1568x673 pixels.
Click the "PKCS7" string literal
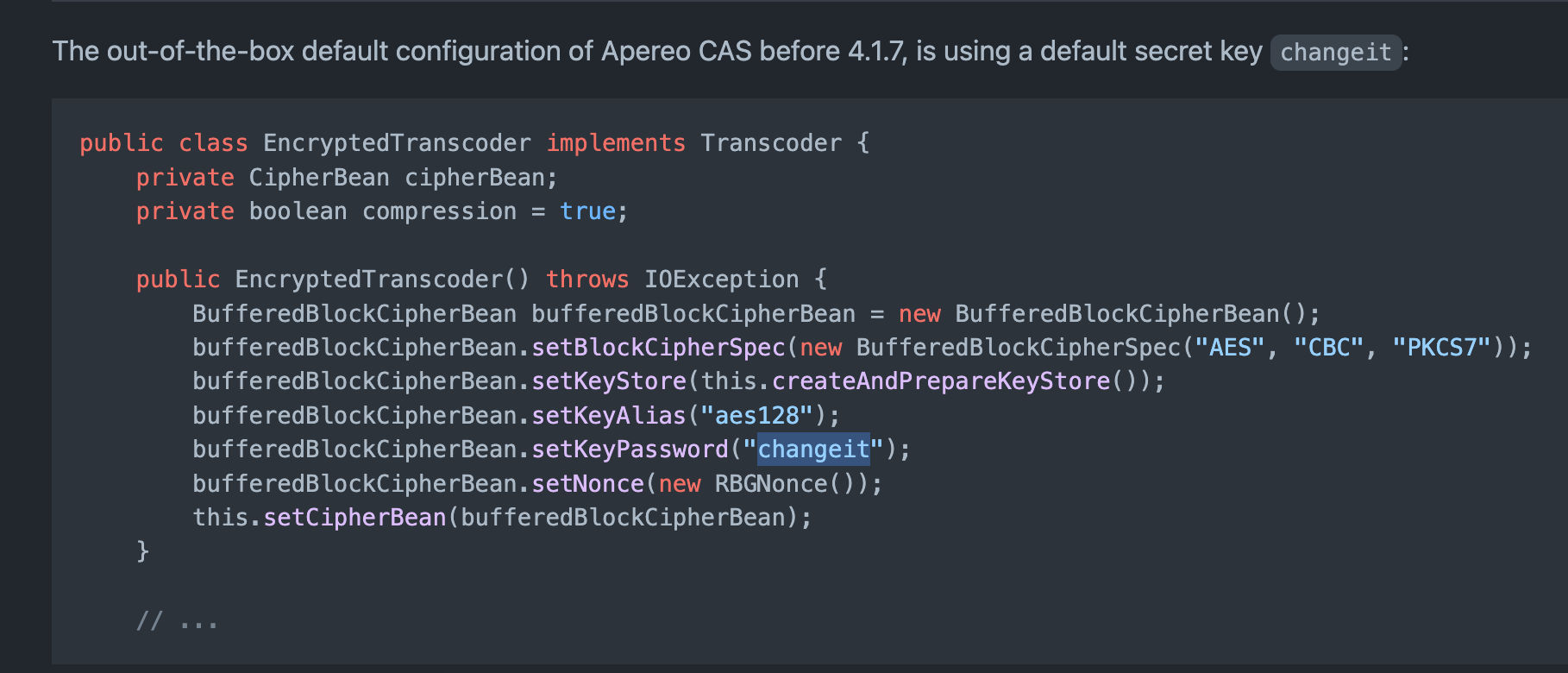(1441, 348)
